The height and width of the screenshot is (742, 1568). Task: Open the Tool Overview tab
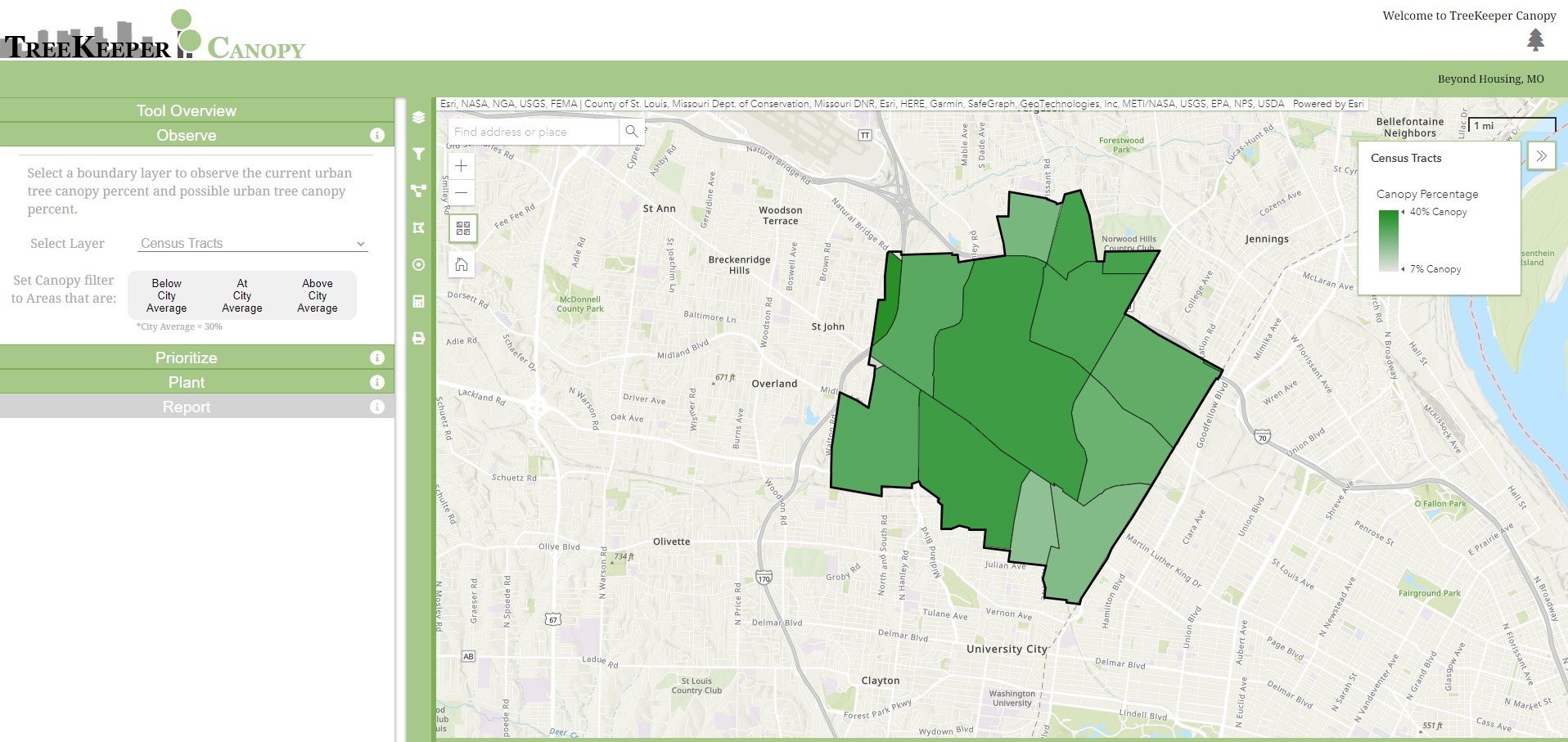187,110
